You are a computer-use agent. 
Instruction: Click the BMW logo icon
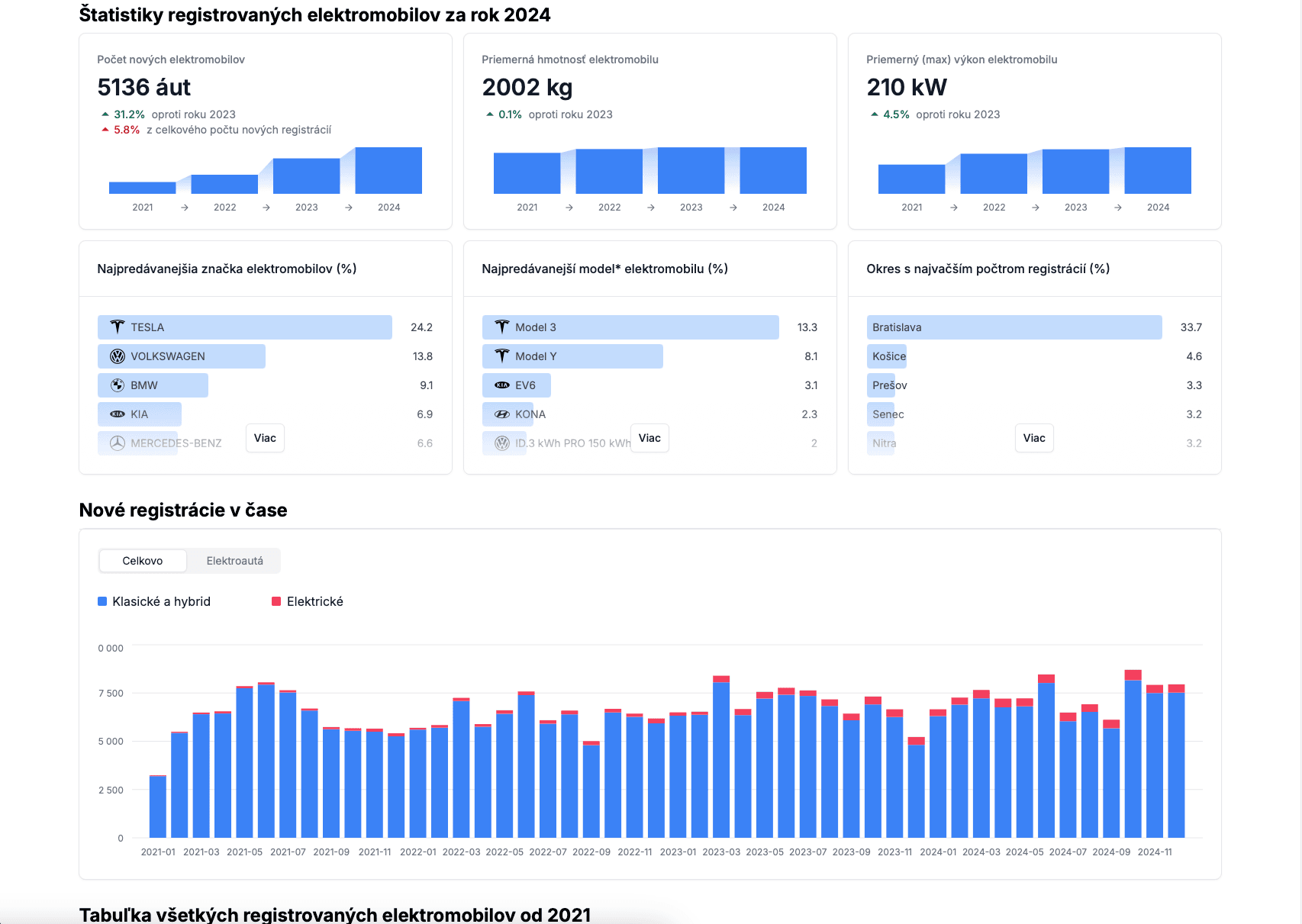coord(118,385)
